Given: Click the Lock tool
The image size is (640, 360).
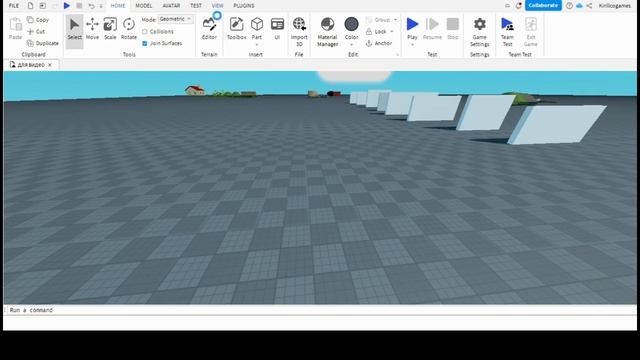Looking at the screenshot, I should [376, 31].
